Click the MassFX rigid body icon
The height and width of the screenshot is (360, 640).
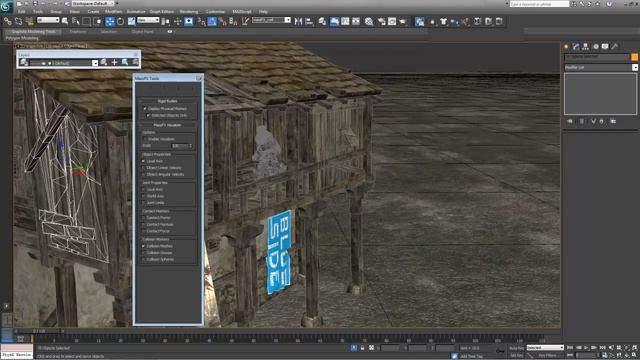tap(432, 21)
